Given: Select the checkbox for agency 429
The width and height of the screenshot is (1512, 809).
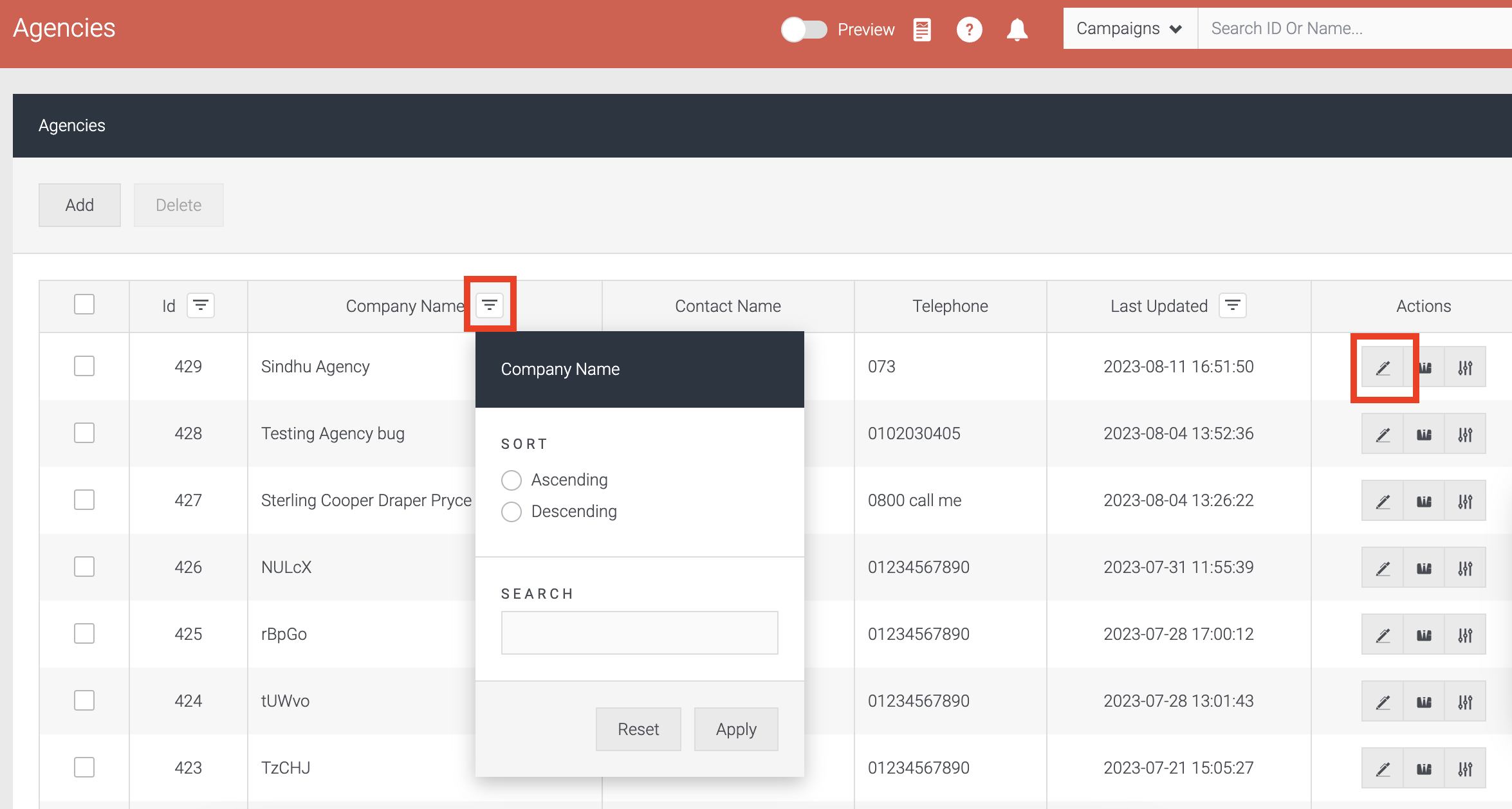Looking at the screenshot, I should pos(84,366).
